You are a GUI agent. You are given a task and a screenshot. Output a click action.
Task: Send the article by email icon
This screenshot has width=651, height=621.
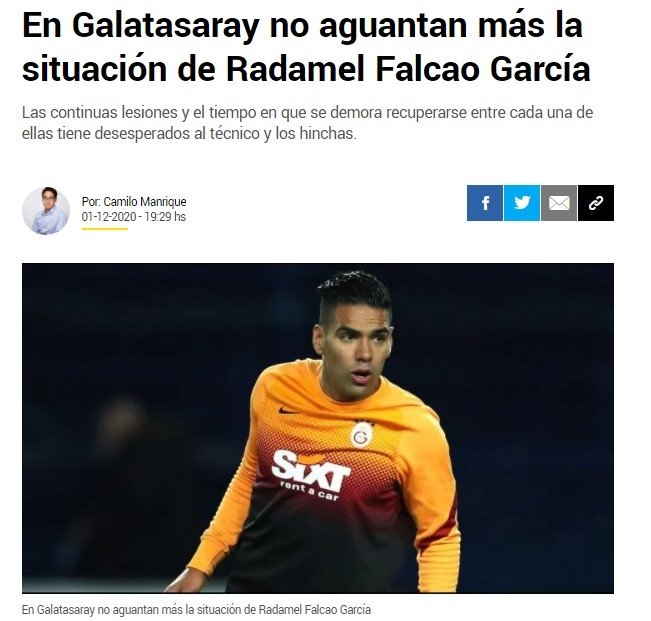point(559,203)
